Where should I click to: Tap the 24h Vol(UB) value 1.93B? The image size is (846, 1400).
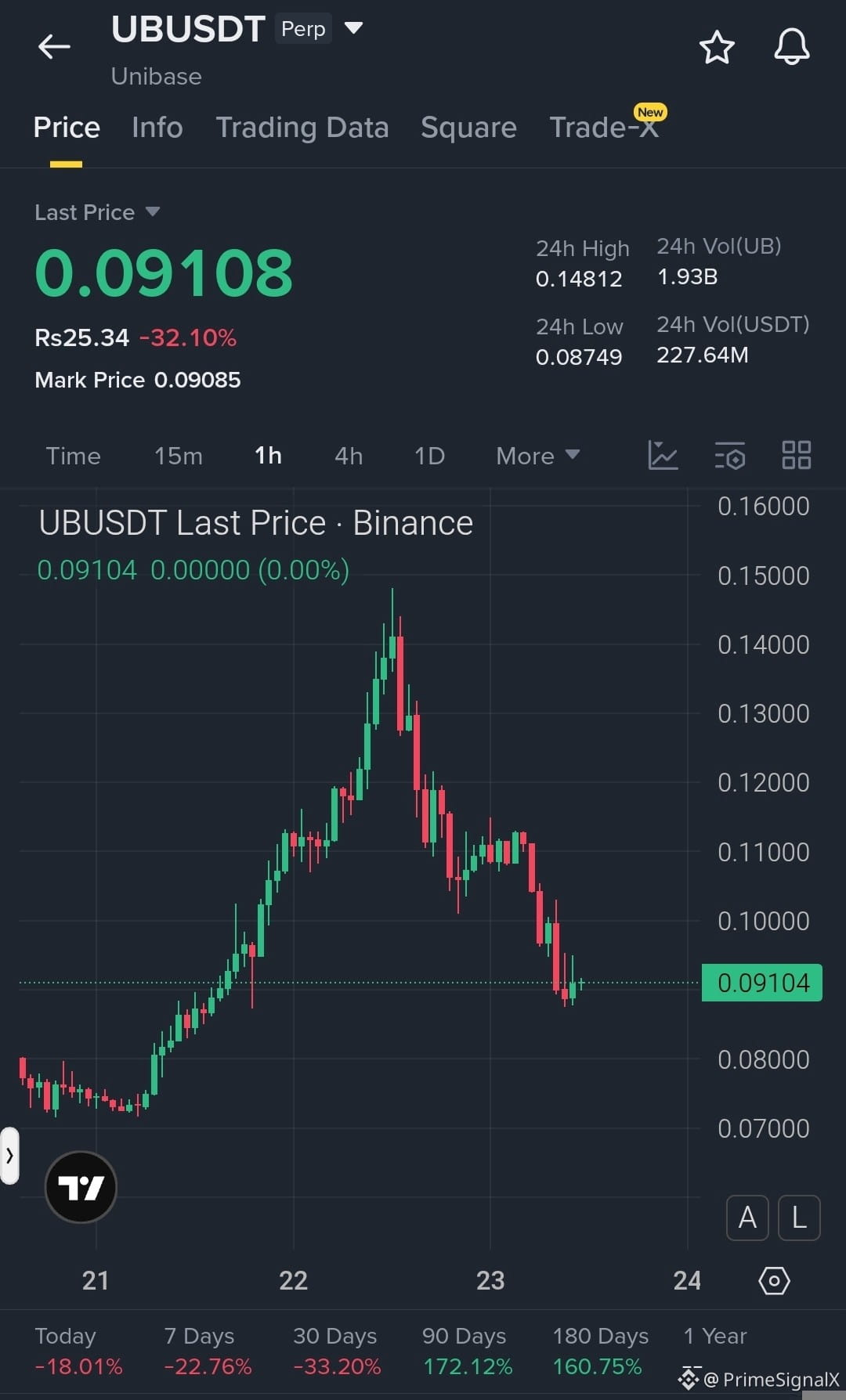point(687,276)
